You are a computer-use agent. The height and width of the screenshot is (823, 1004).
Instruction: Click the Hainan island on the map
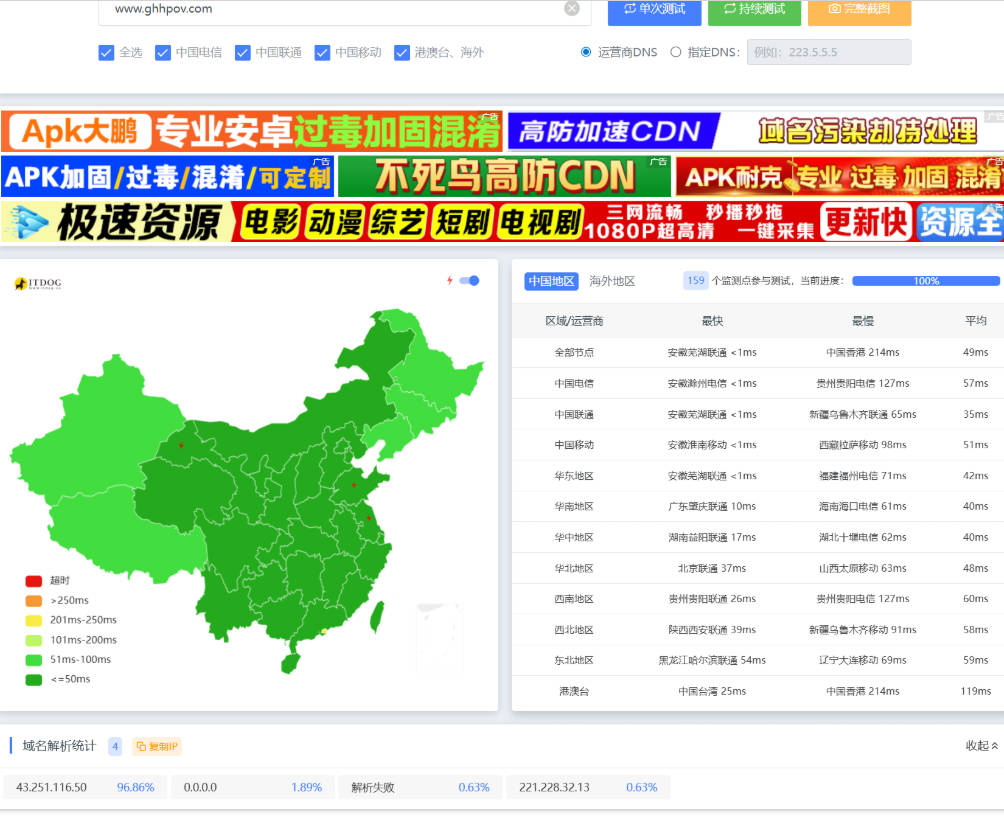(x=290, y=662)
